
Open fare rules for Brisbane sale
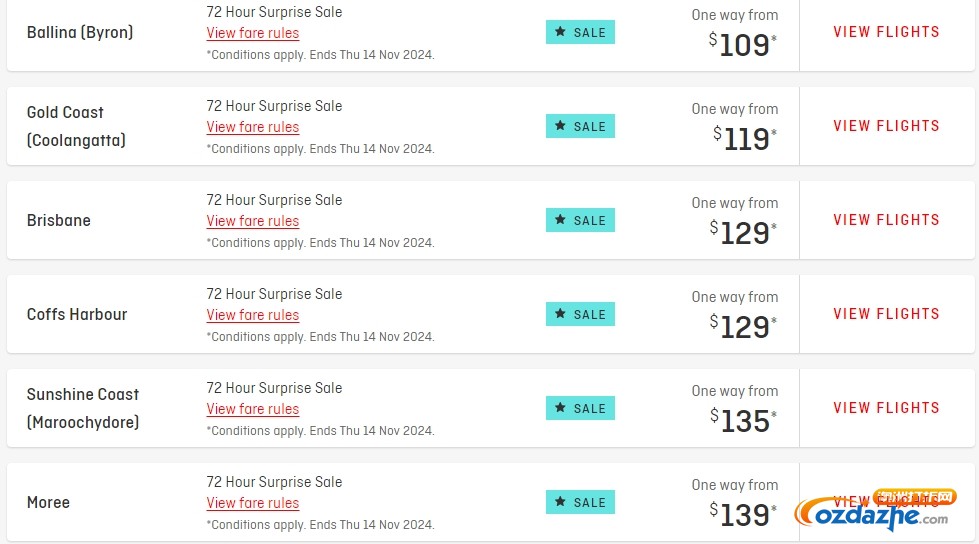pos(253,221)
